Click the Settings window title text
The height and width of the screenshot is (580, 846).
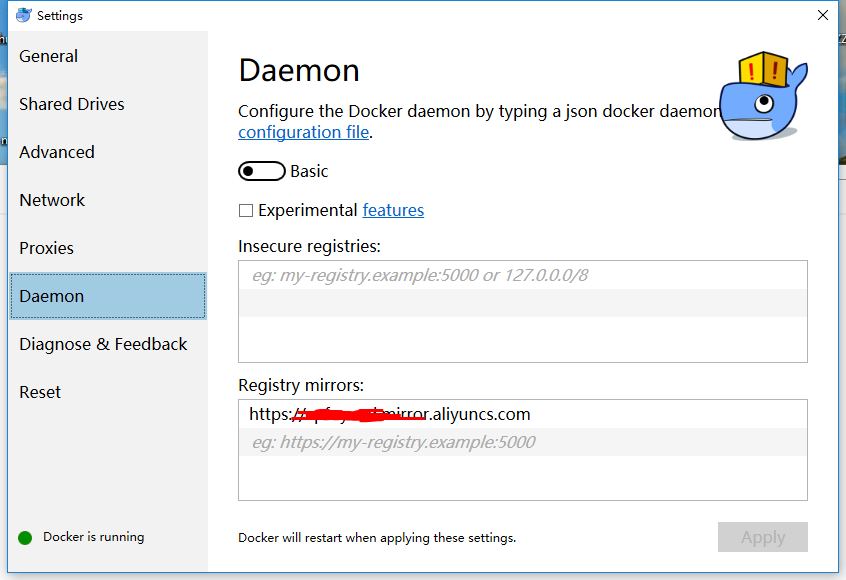(60, 16)
